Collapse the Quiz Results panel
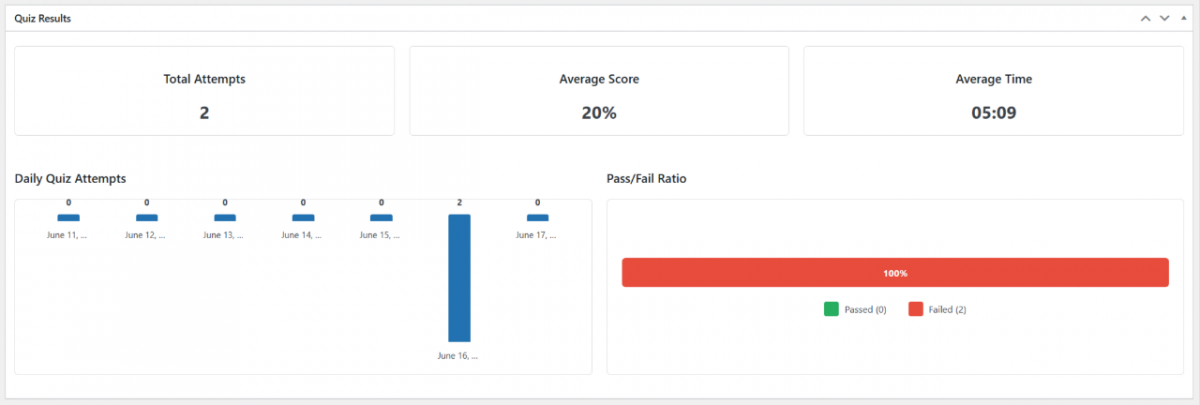The height and width of the screenshot is (405, 1200). pyautogui.click(x=1183, y=18)
